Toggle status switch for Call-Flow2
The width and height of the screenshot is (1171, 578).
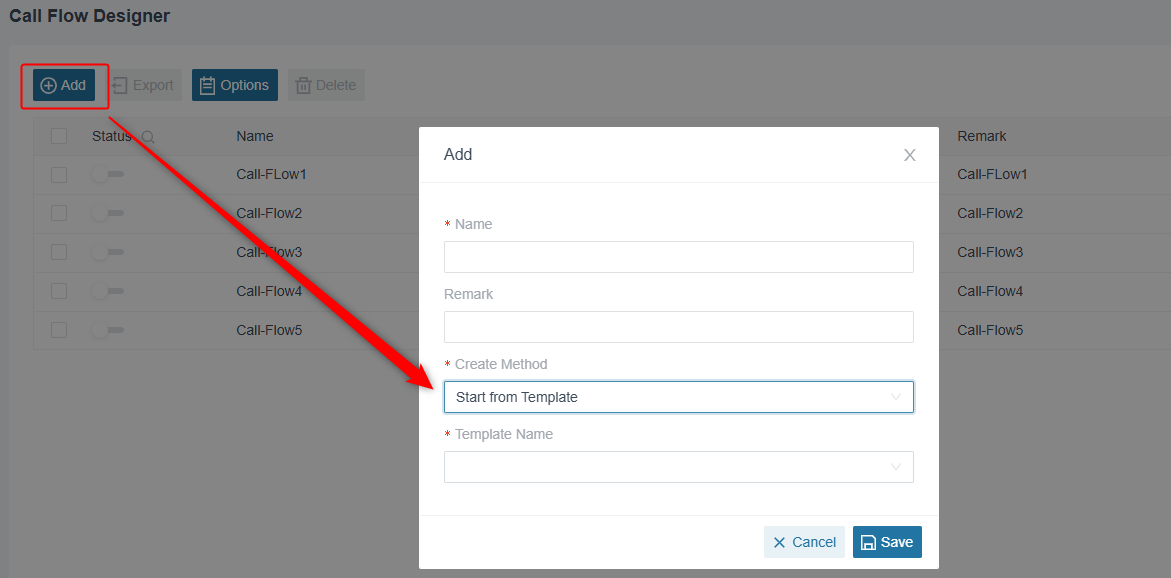pyautogui.click(x=108, y=213)
